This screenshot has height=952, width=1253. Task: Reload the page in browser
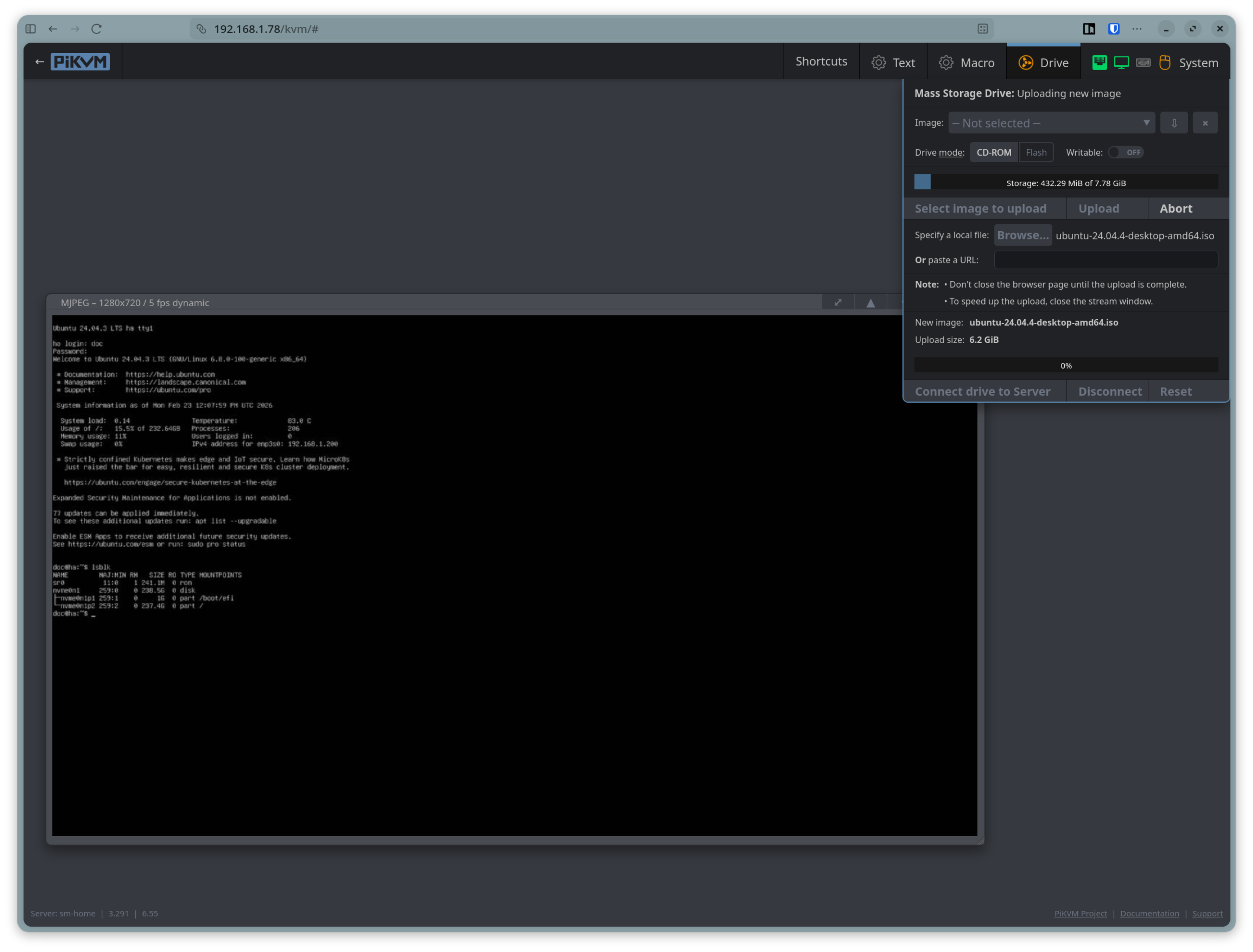[96, 29]
